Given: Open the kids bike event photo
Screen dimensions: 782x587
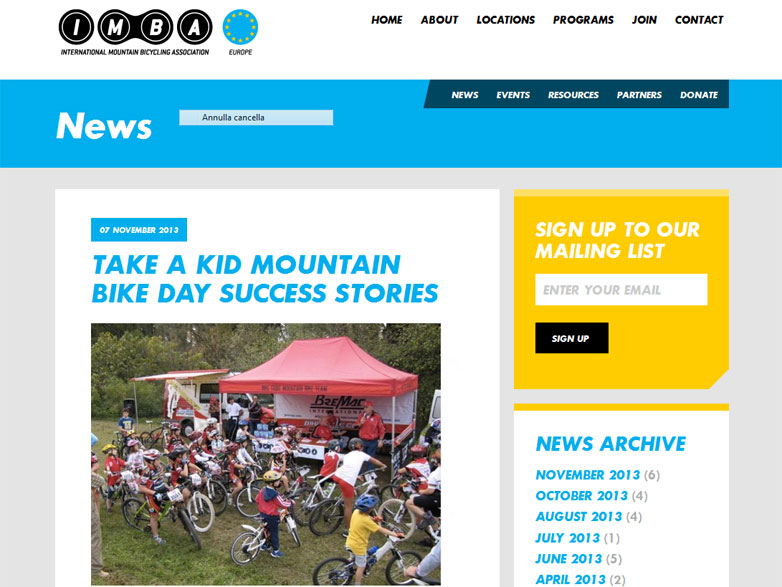Looking at the screenshot, I should click(266, 454).
